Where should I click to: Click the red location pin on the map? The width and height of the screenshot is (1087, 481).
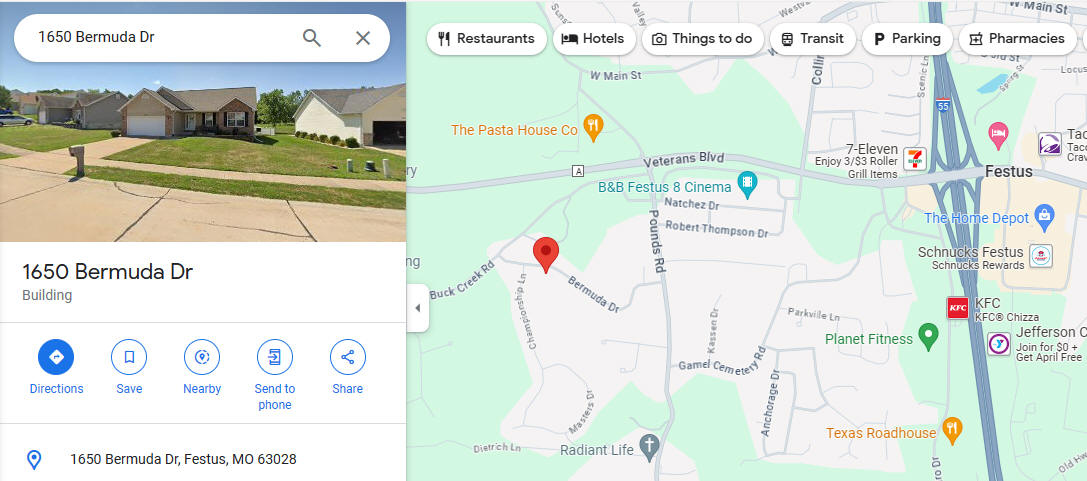coord(546,254)
